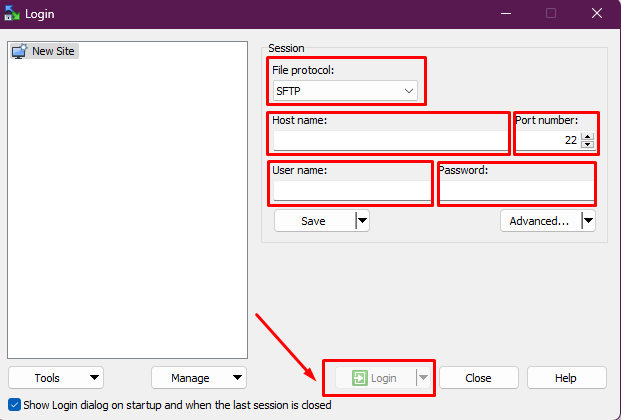The image size is (621, 420).
Task: Open the dropdown arrow beside Login
Action: point(423,378)
